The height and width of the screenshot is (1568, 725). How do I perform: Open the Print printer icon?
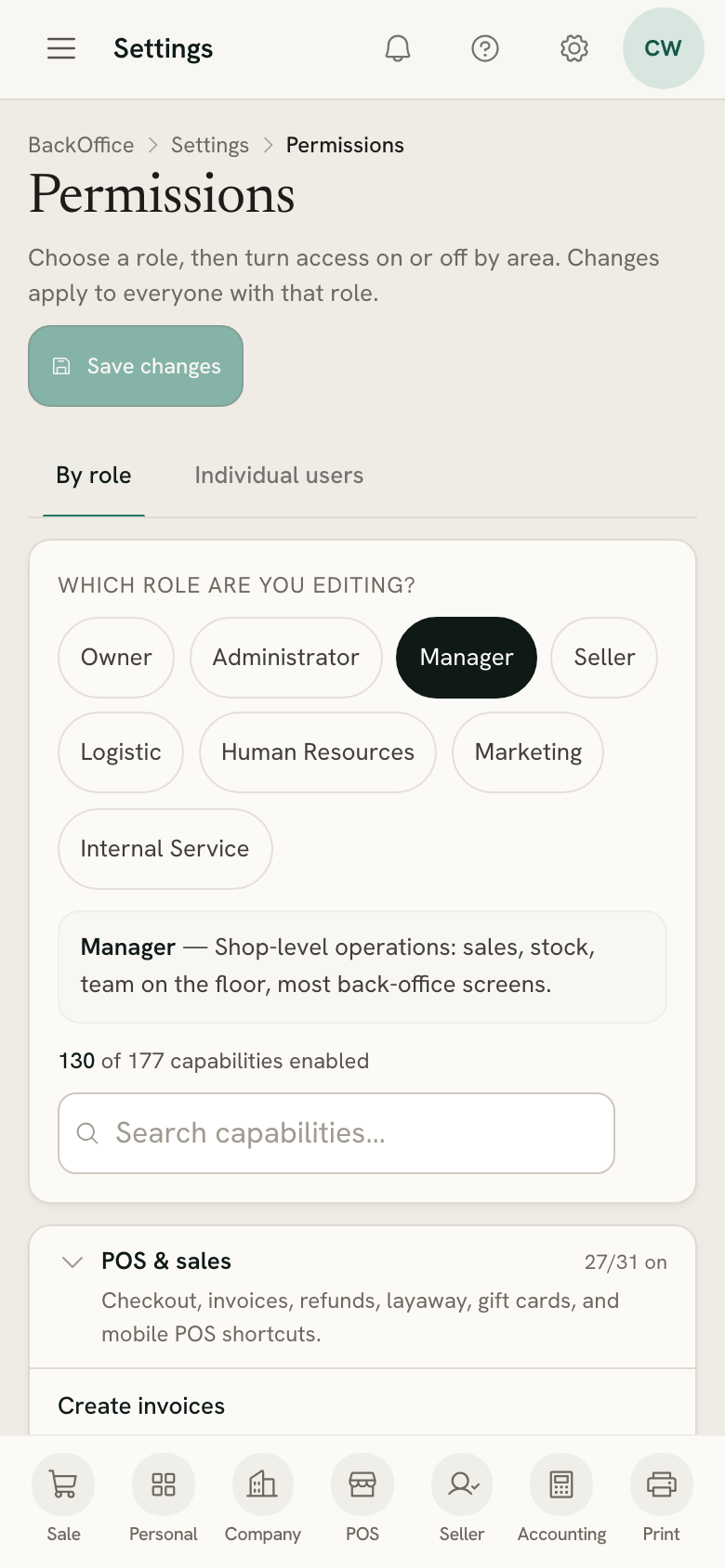[662, 1484]
